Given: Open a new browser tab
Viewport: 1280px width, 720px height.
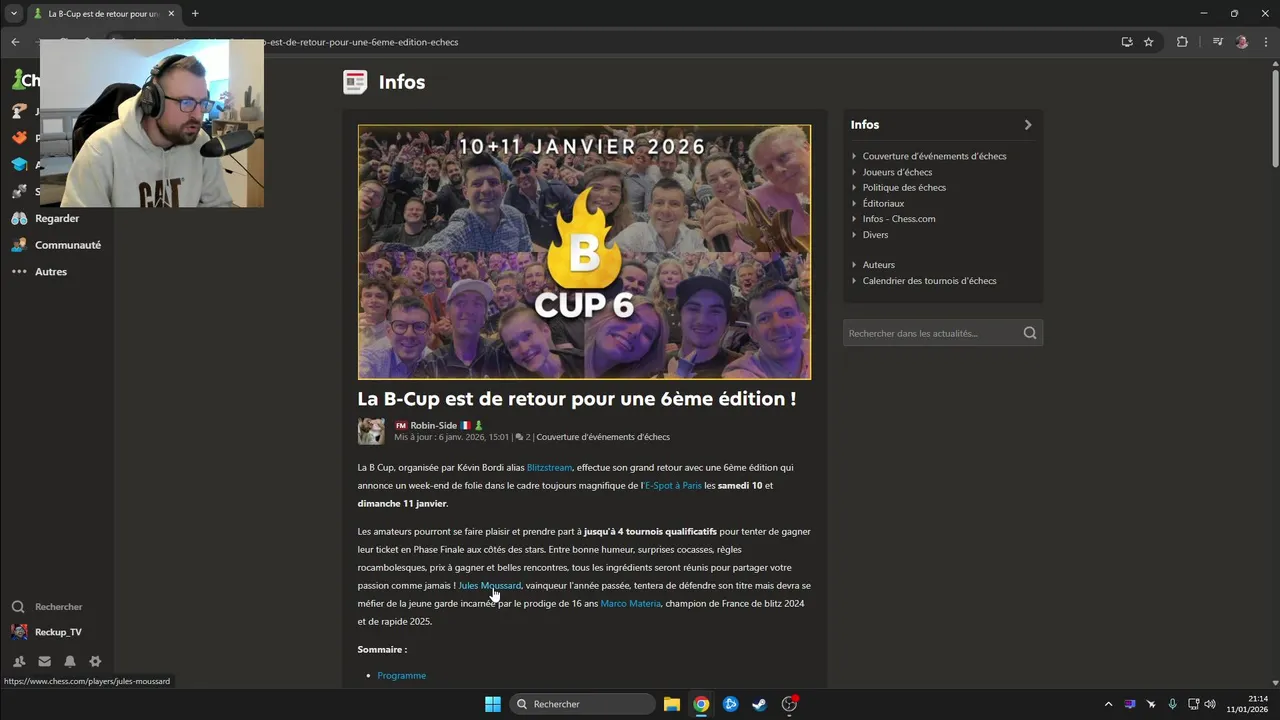Looking at the screenshot, I should point(195,14).
